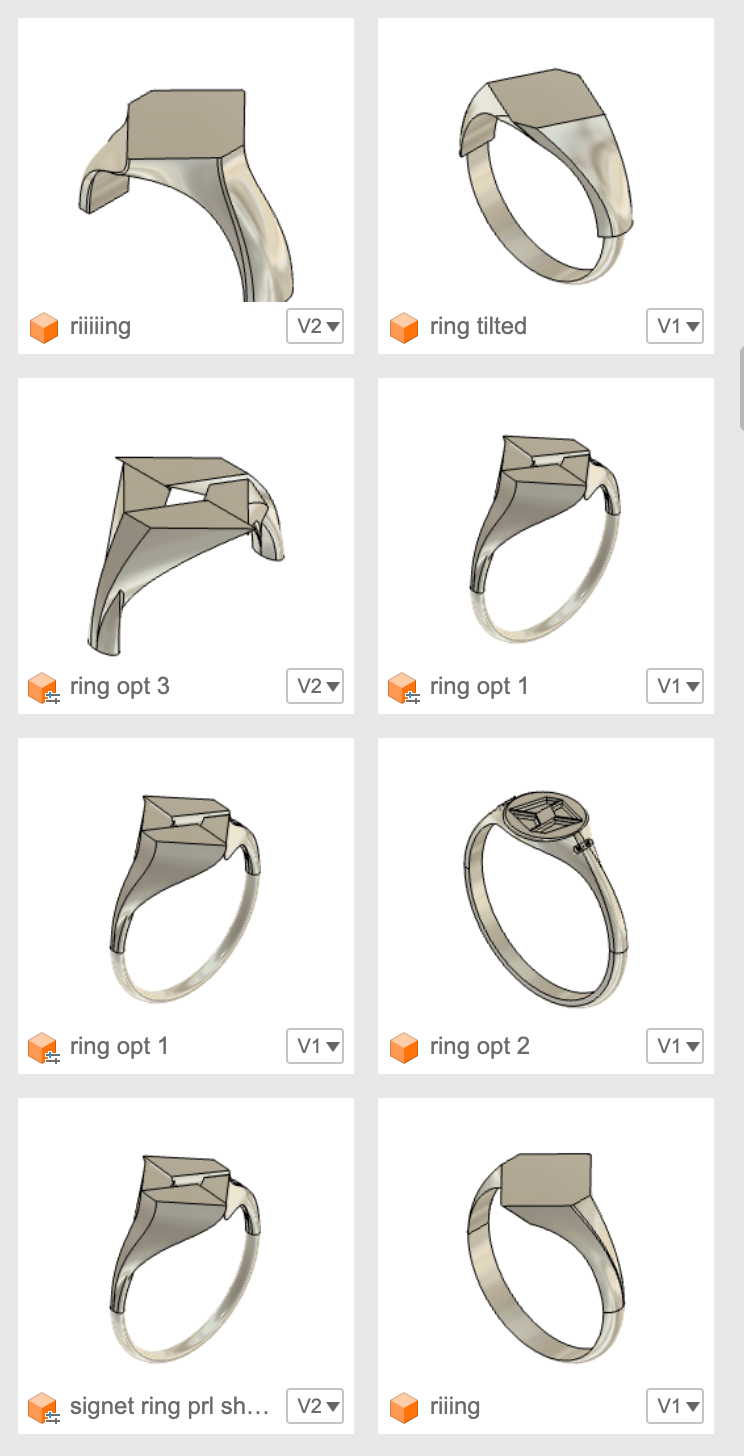Click the 'signet ring prl sh…' file name
The width and height of the screenshot is (744, 1456).
(x=170, y=1407)
